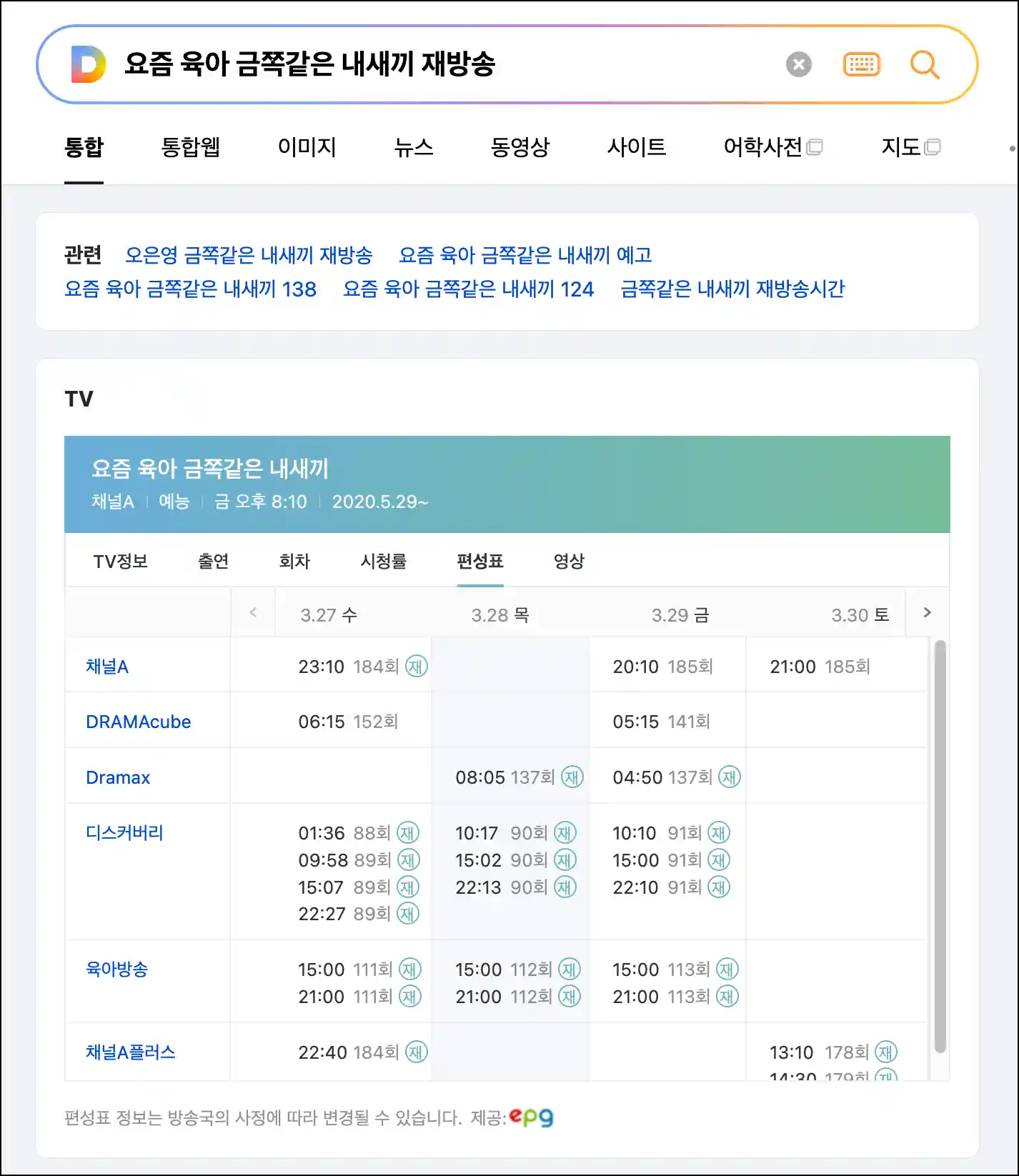Viewport: 1019px width, 1176px height.
Task: Click 재 badge beside 22:10 91회
Action: tap(719, 887)
